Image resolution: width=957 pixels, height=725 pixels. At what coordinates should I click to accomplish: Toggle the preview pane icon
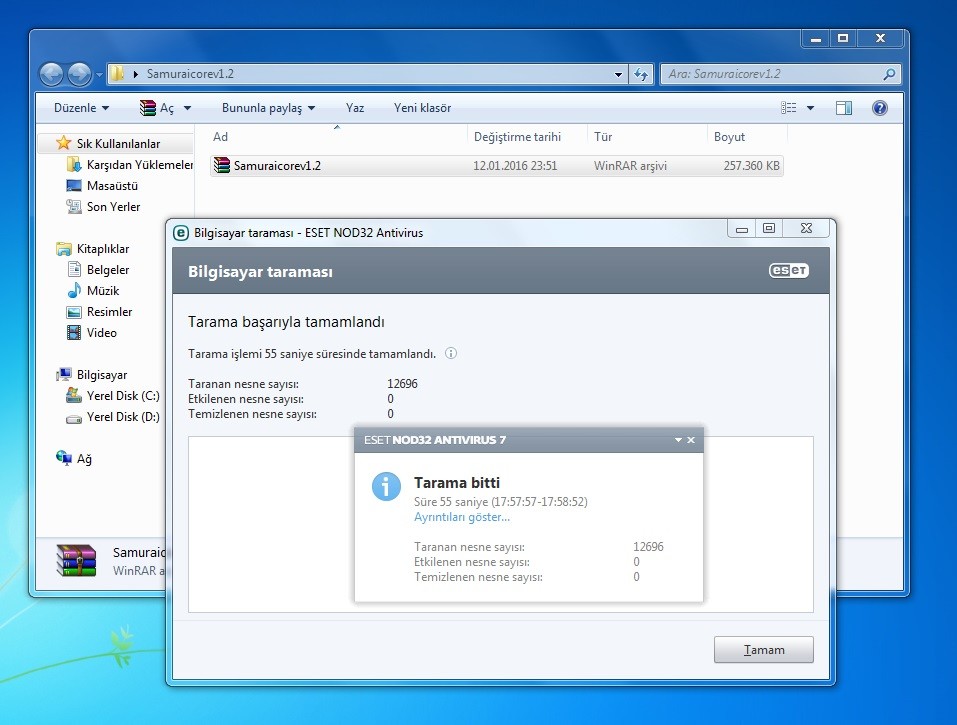(844, 108)
